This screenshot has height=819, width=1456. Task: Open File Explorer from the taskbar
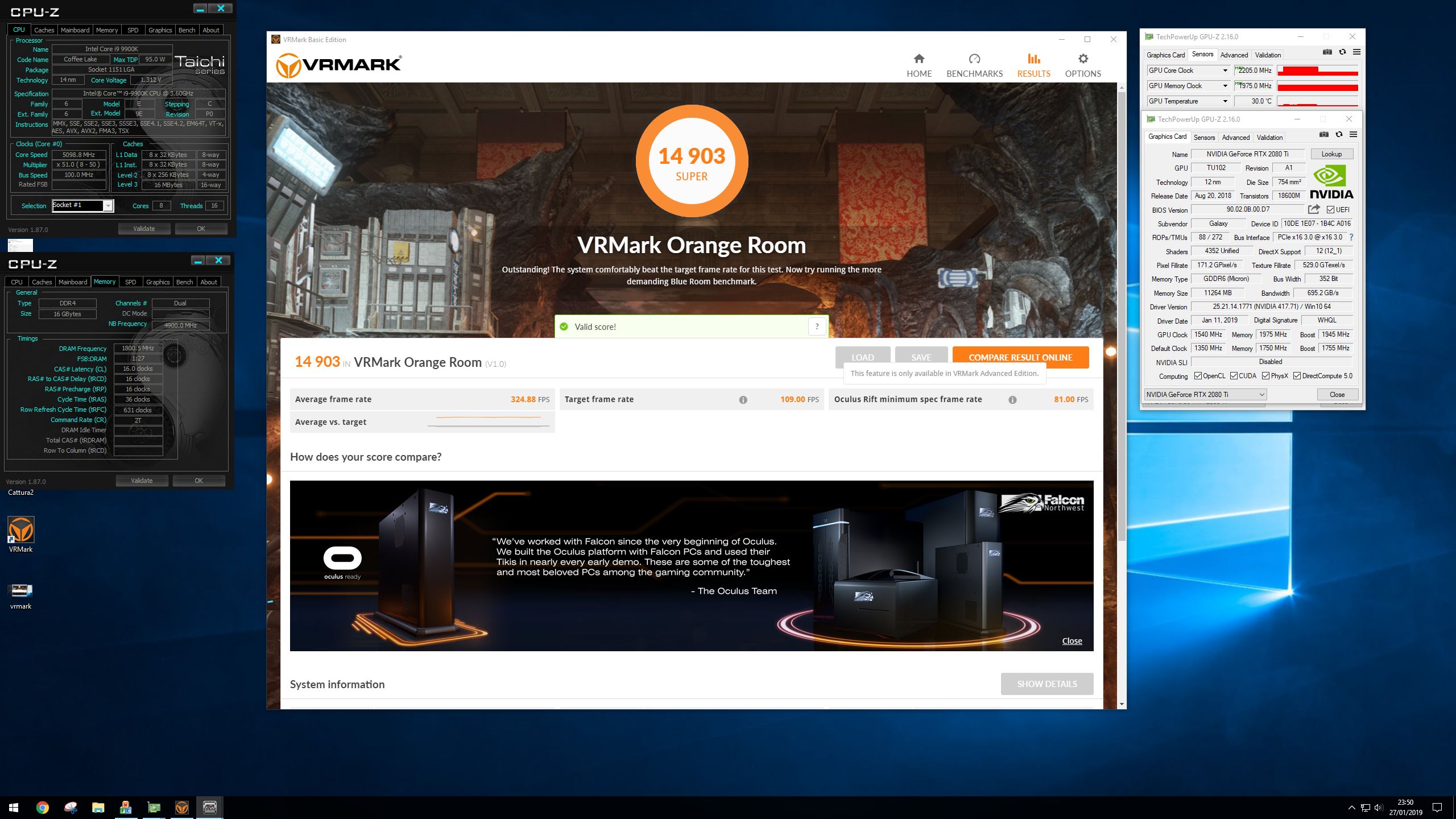[98, 808]
